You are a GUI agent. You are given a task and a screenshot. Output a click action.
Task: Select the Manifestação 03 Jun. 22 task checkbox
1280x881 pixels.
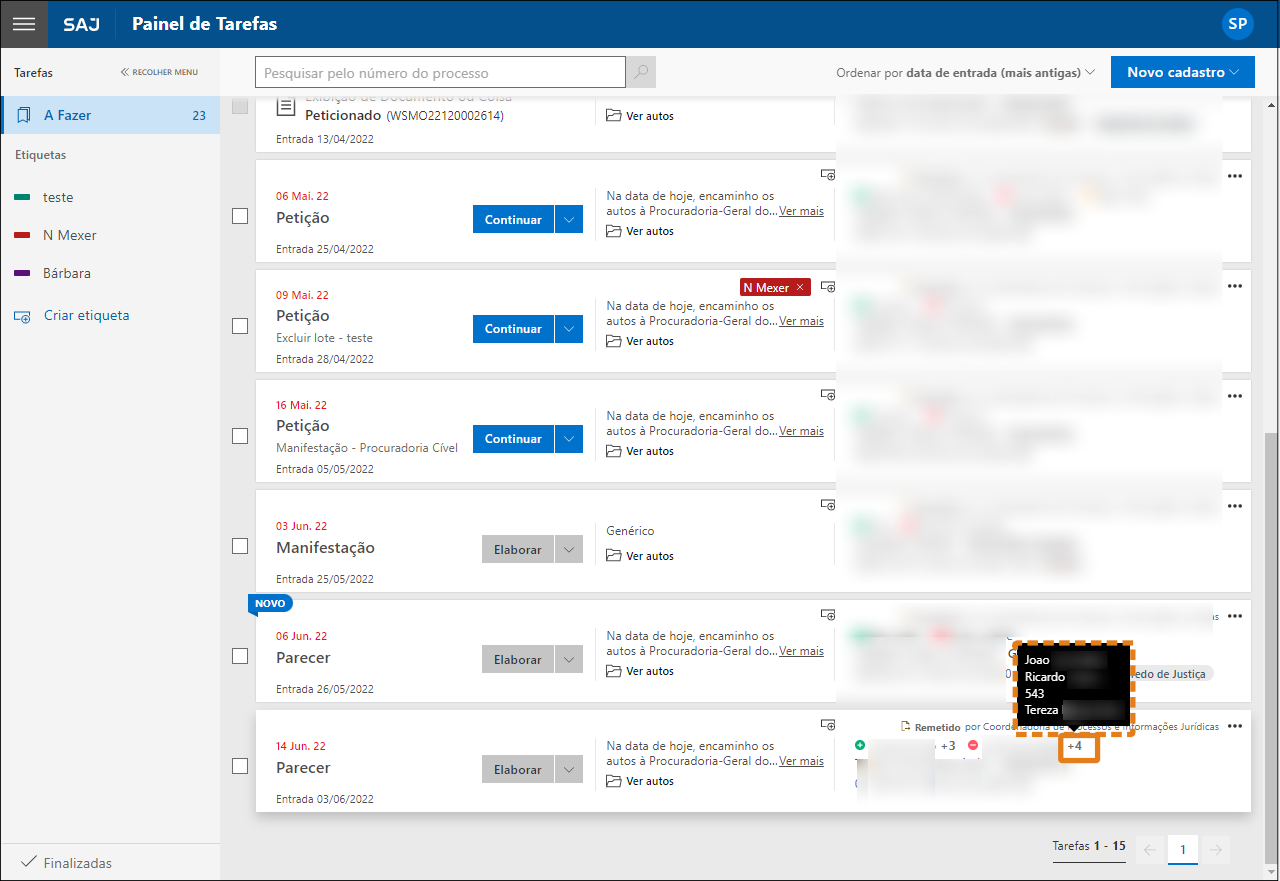pos(240,546)
